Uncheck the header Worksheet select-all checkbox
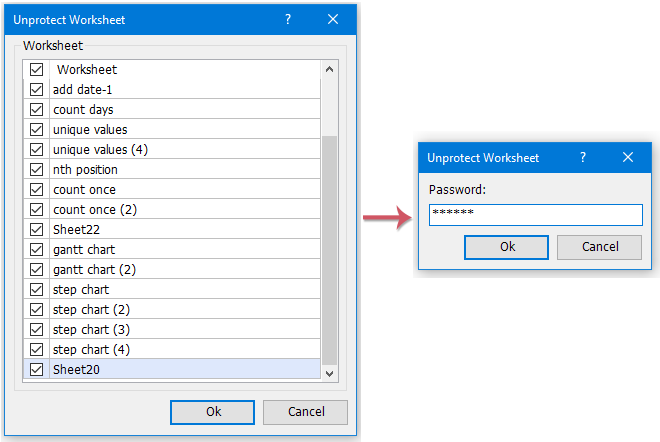The width and height of the screenshot is (660, 442). tap(37, 70)
